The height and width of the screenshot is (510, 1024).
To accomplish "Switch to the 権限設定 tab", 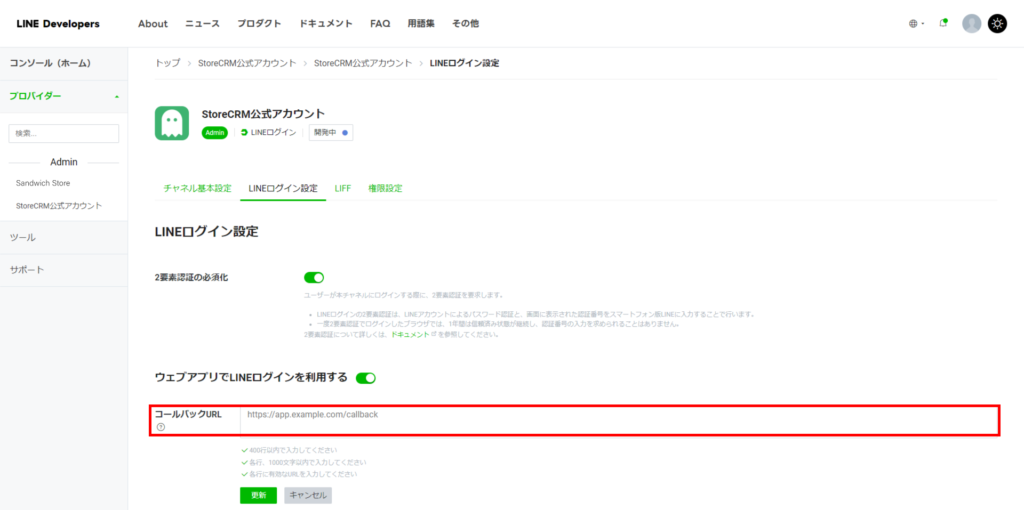I will point(385,189).
